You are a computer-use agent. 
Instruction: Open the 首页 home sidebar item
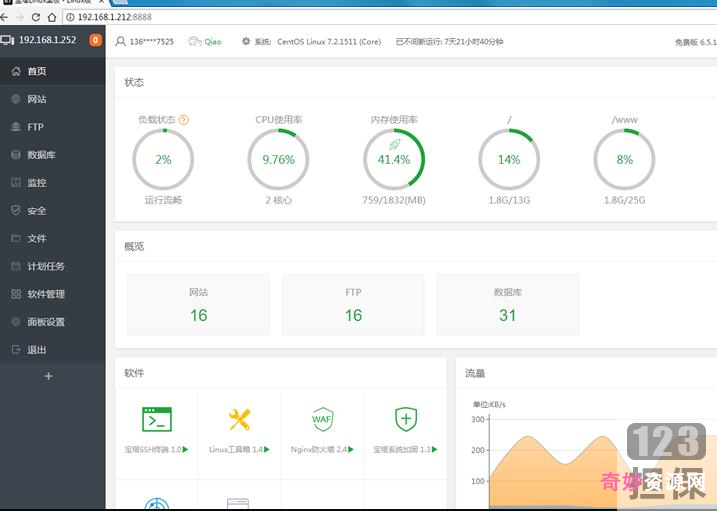coord(53,71)
